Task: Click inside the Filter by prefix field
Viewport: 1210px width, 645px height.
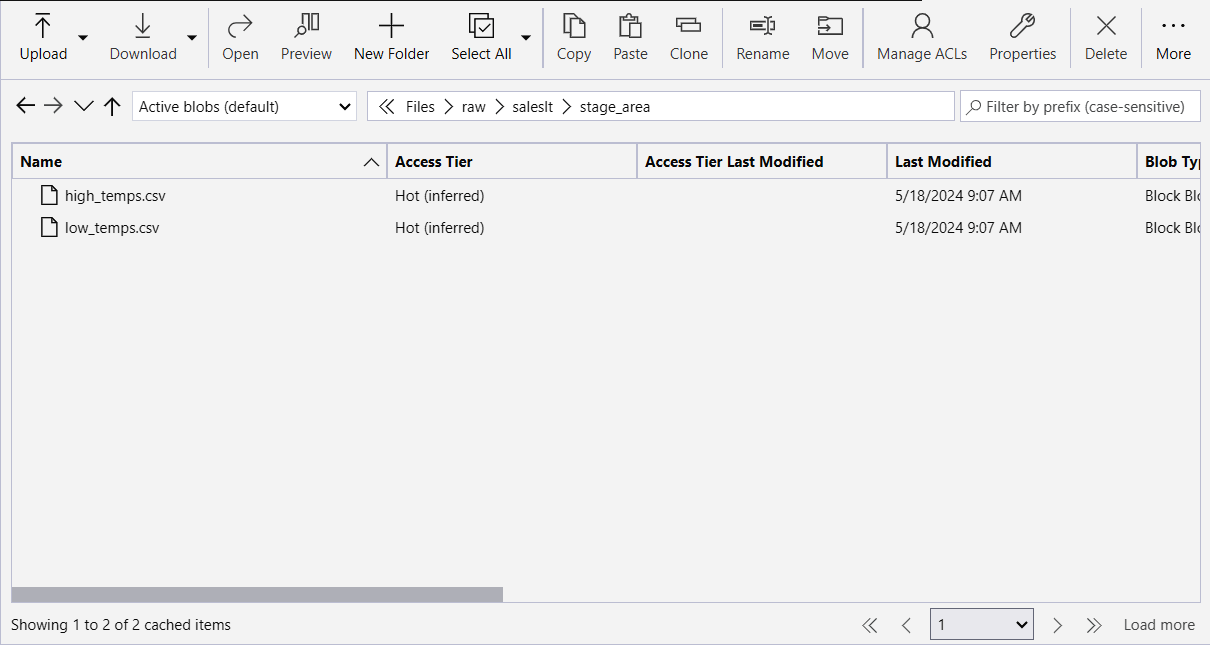Action: click(x=1080, y=106)
